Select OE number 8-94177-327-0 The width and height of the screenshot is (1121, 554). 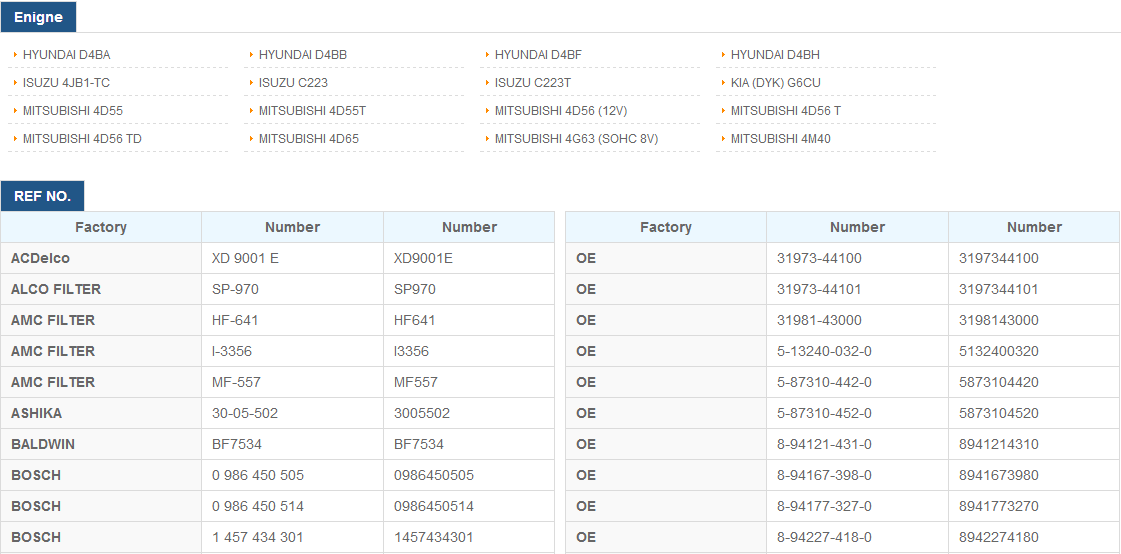(824, 506)
